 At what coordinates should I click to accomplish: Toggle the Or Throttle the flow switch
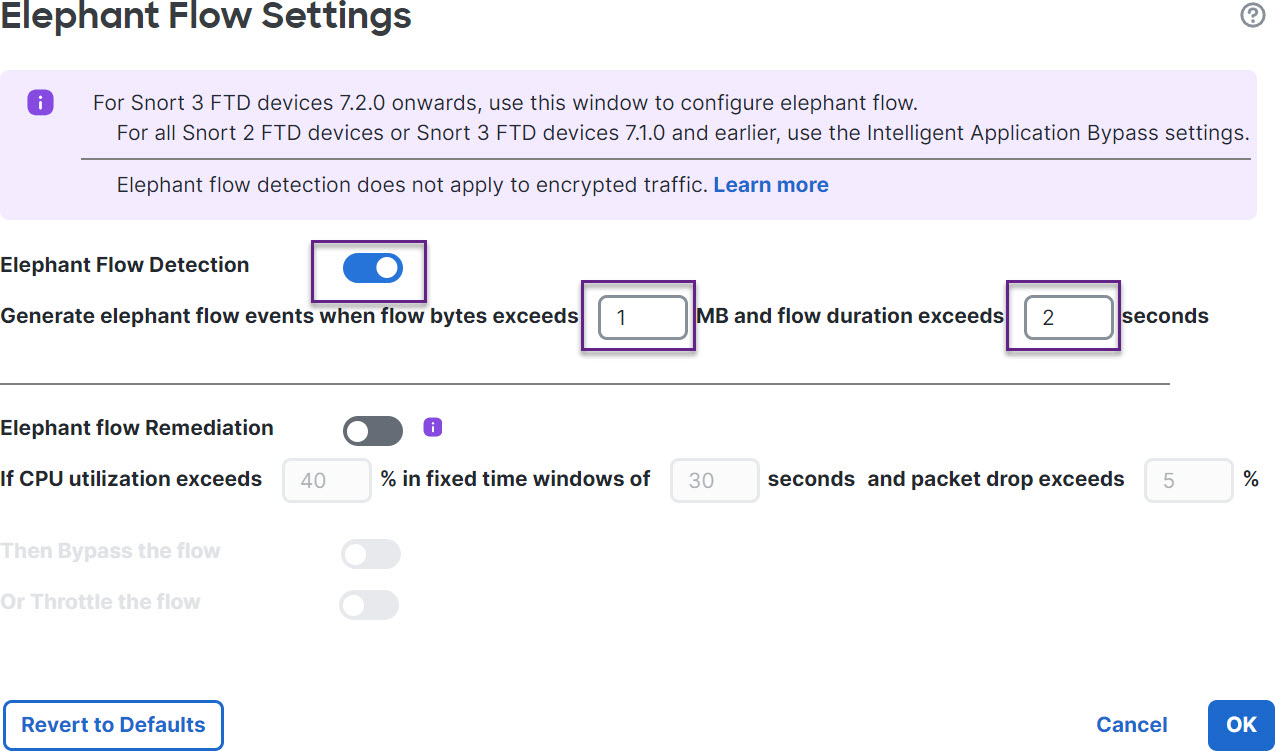click(x=369, y=605)
